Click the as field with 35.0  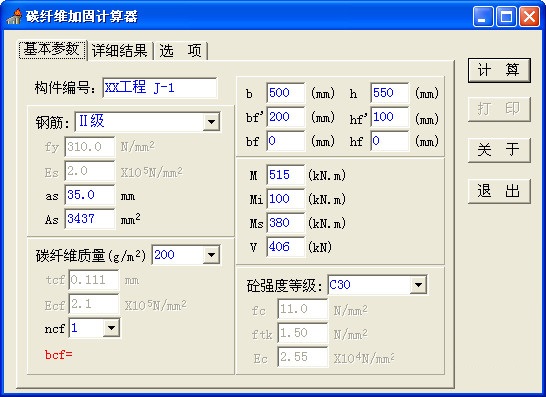coord(89,195)
